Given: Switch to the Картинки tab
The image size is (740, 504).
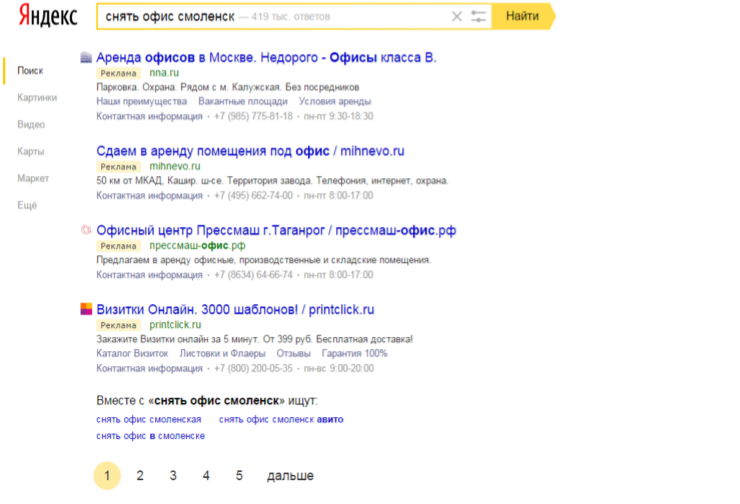Looking at the screenshot, I should coord(37,98).
